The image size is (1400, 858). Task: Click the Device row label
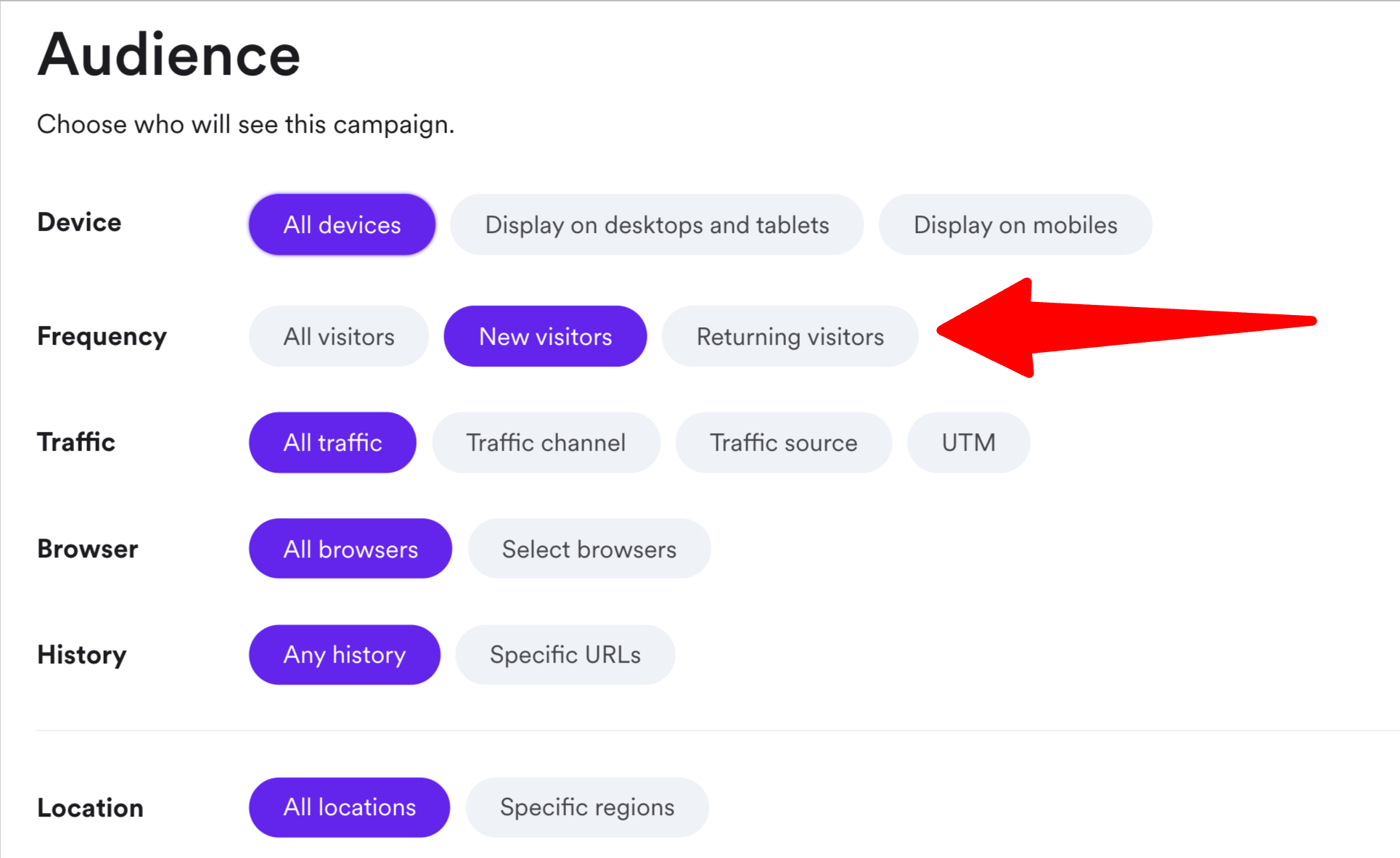tap(79, 222)
